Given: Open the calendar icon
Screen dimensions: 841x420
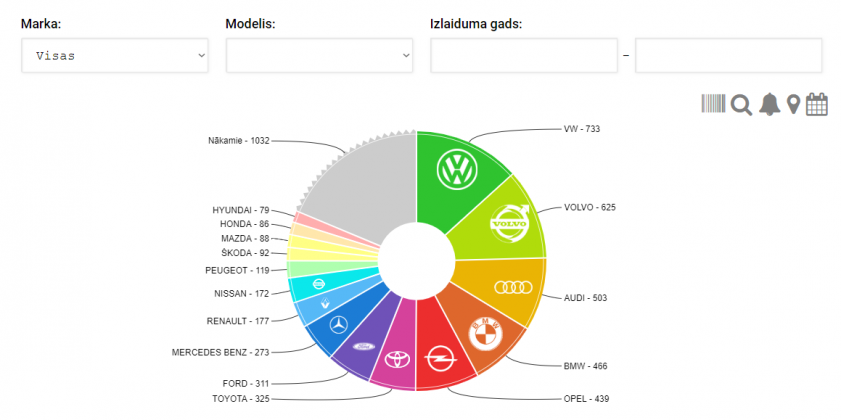Looking at the screenshot, I should click(x=817, y=104).
